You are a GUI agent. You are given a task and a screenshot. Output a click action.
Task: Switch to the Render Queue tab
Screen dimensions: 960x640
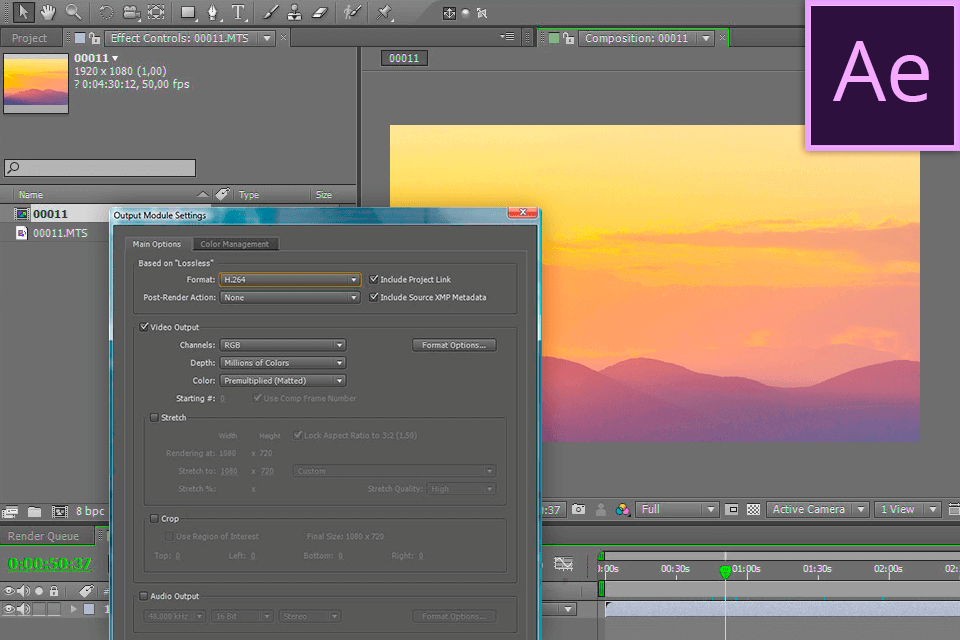click(43, 536)
